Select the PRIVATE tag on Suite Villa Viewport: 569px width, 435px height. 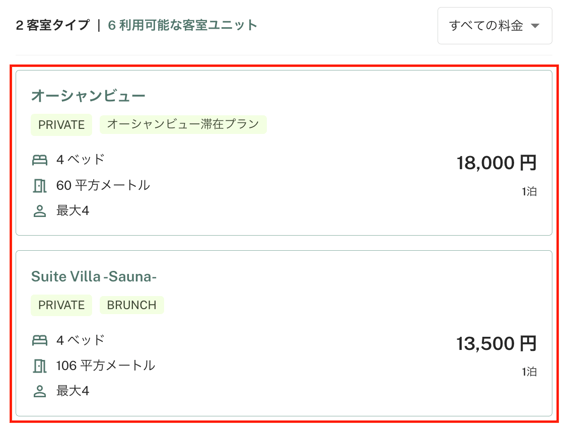61,305
